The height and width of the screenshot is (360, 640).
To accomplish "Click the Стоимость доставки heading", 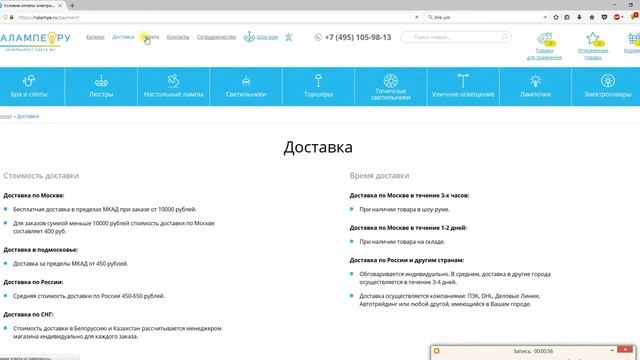I will (41, 176).
